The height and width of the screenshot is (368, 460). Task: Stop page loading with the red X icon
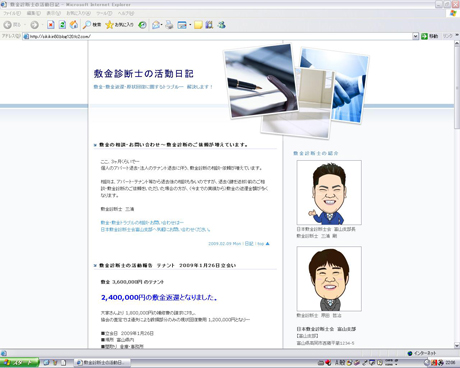tap(51, 25)
